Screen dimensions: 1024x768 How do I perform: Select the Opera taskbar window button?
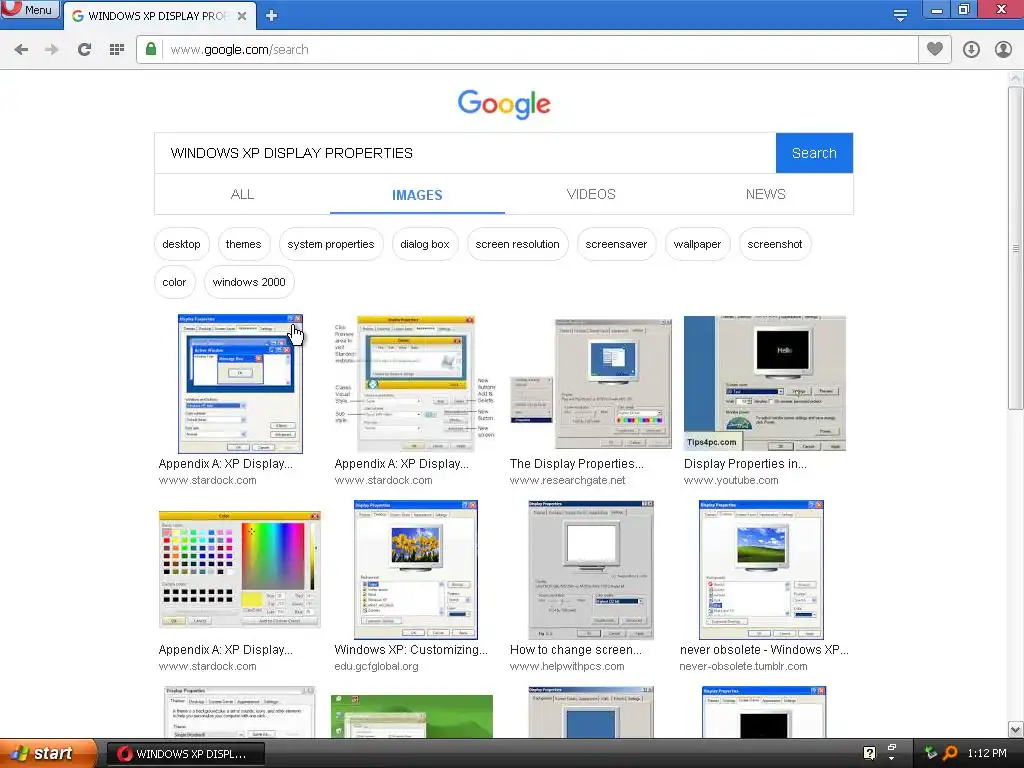(x=185, y=754)
